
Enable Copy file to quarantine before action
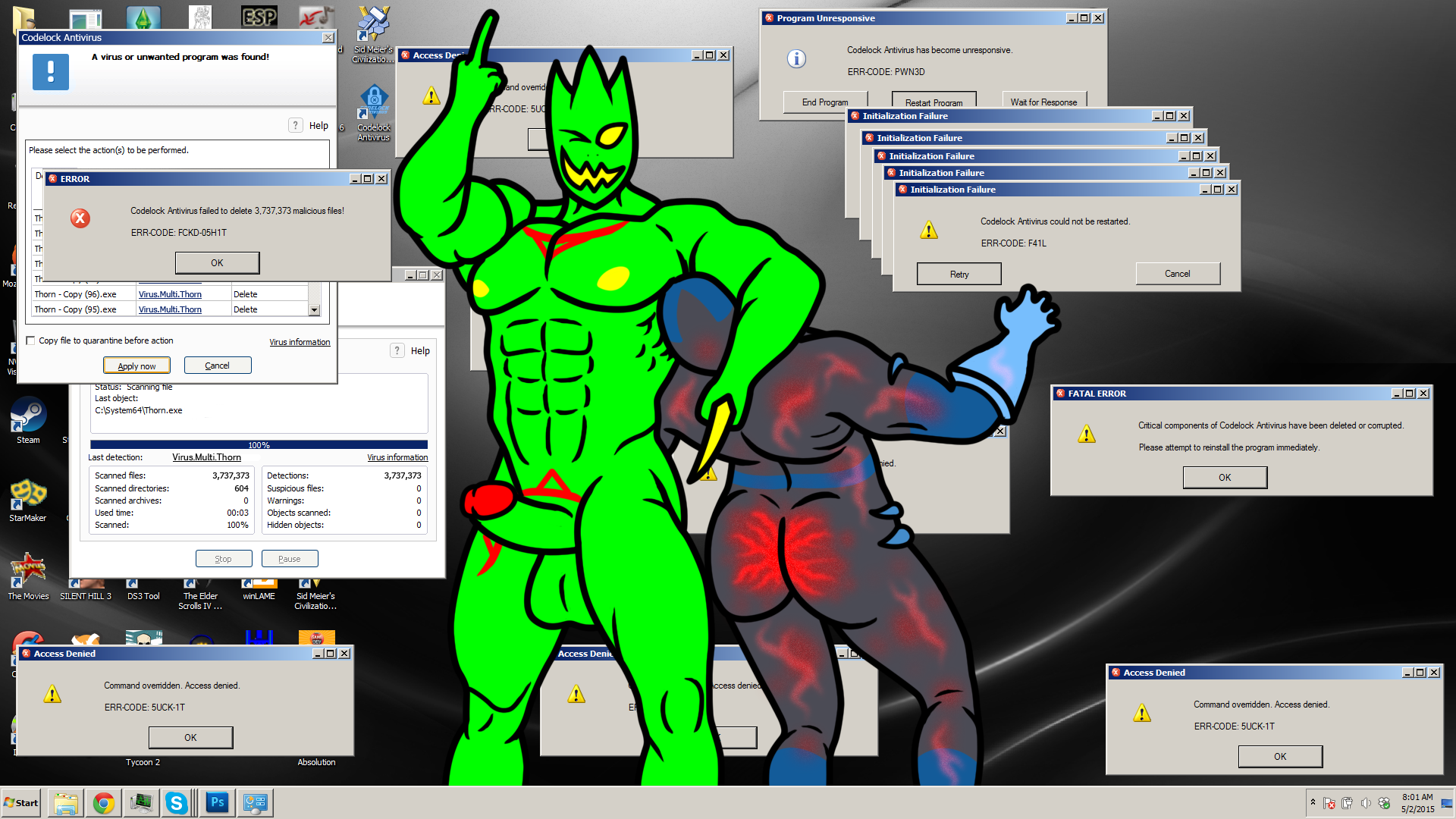tap(31, 340)
